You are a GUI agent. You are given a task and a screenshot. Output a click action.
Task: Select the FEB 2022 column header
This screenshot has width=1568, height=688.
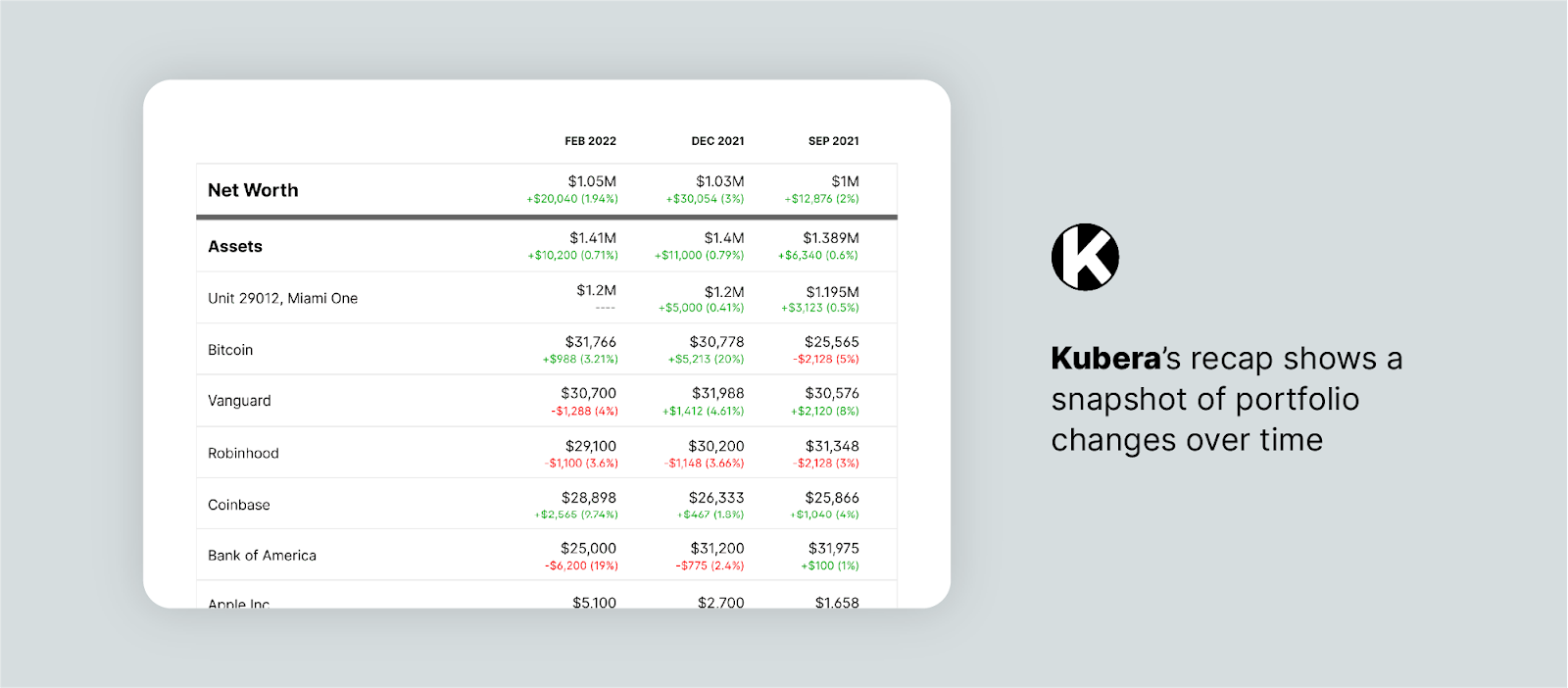pos(590,141)
